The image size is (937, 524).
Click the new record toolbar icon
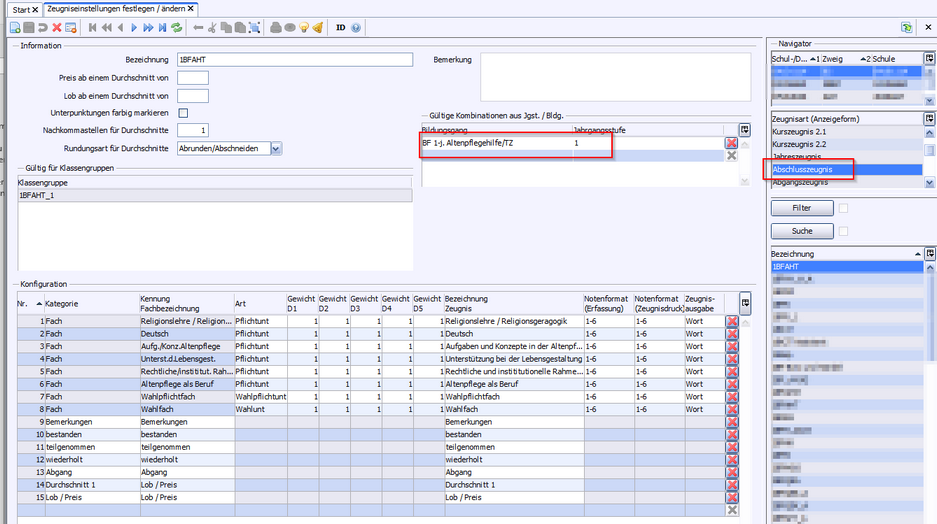(x=15, y=28)
